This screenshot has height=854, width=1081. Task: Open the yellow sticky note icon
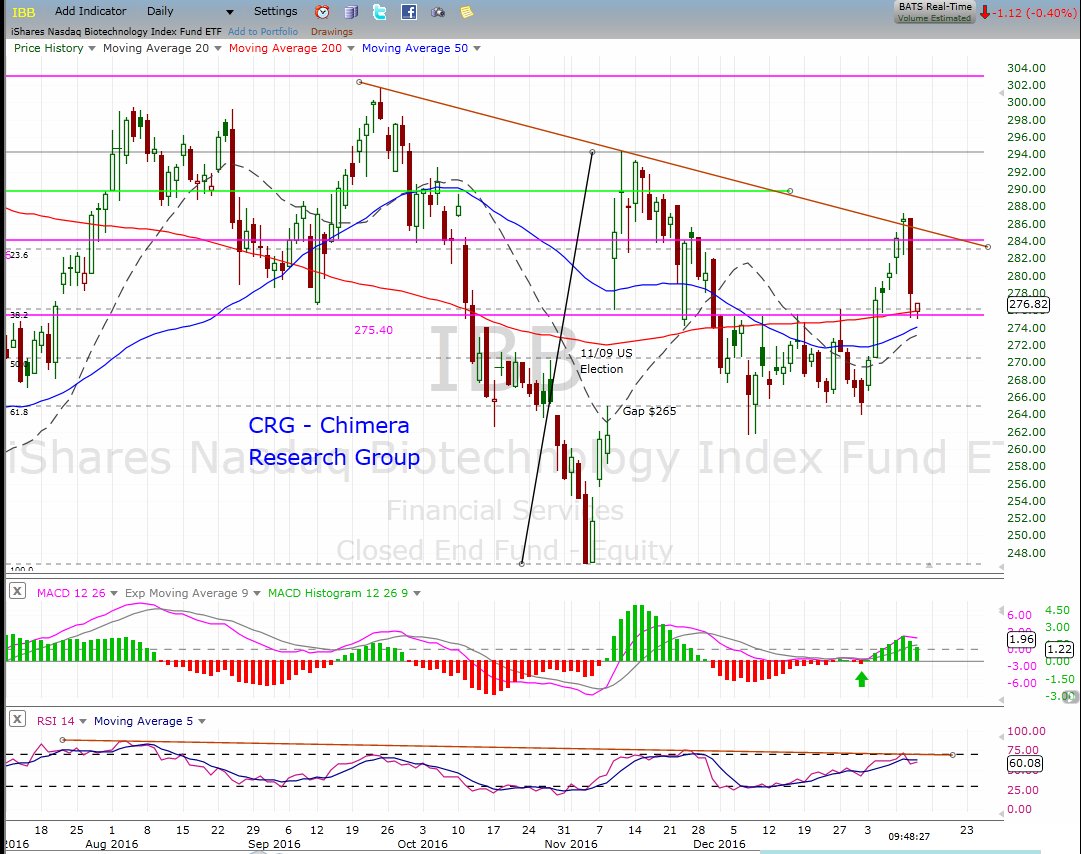click(467, 12)
